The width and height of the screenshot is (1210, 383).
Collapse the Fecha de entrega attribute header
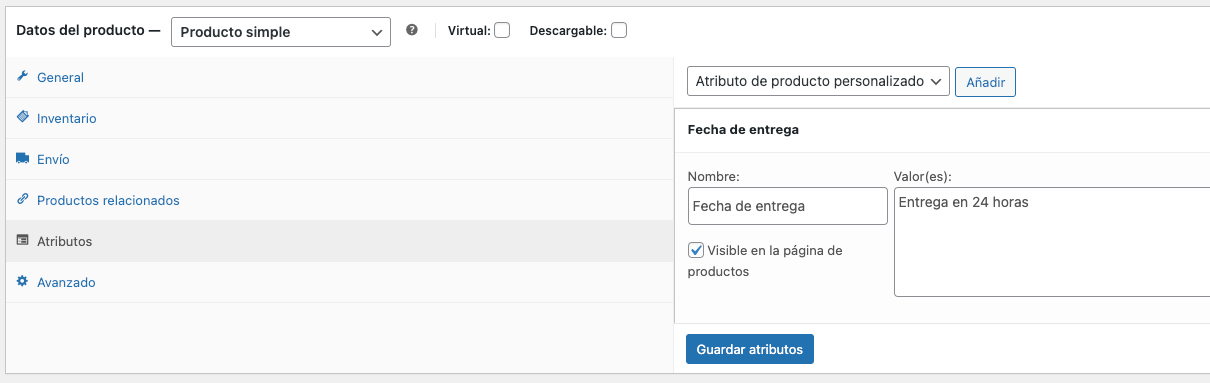(x=942, y=129)
